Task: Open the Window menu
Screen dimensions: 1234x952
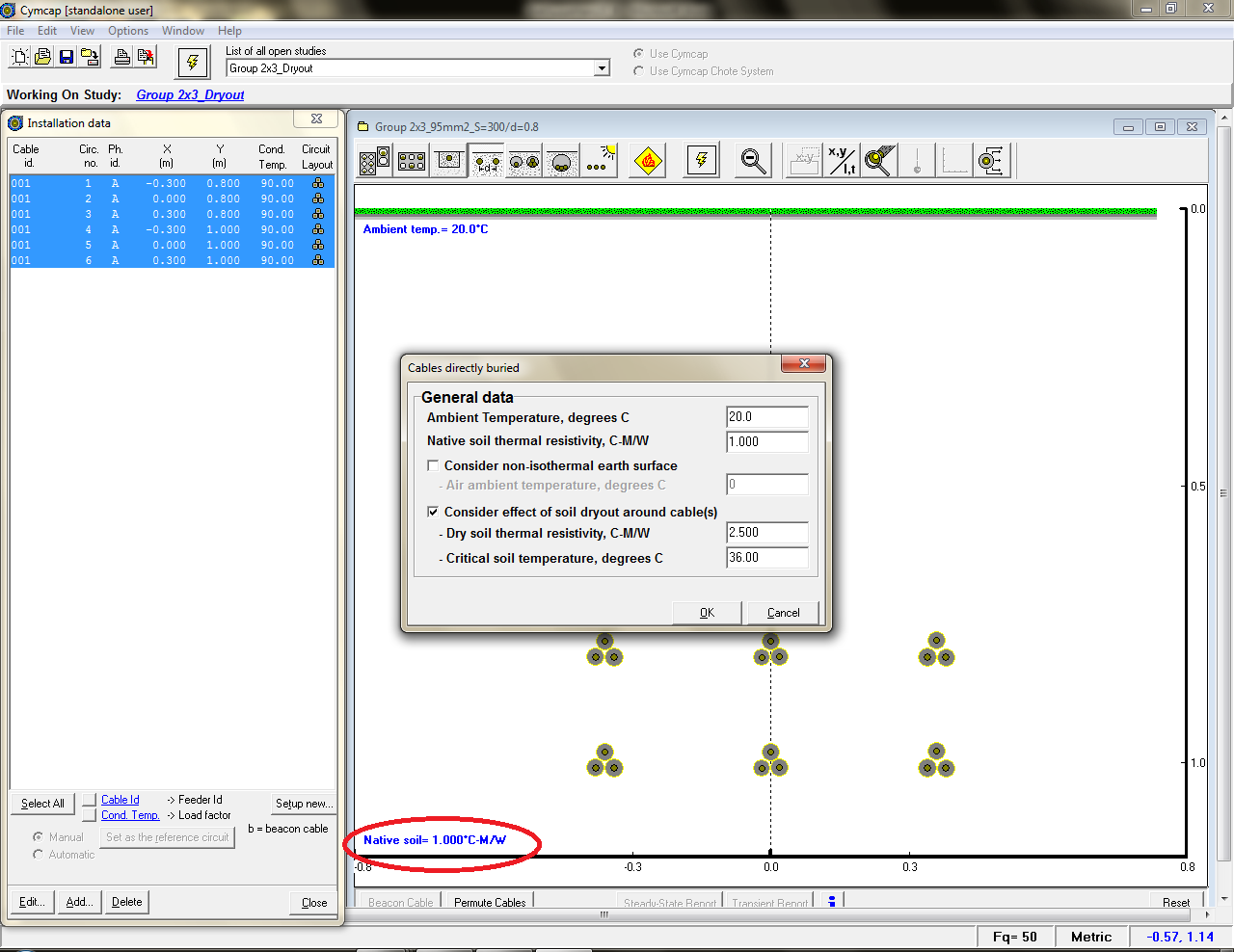Action: (x=183, y=31)
